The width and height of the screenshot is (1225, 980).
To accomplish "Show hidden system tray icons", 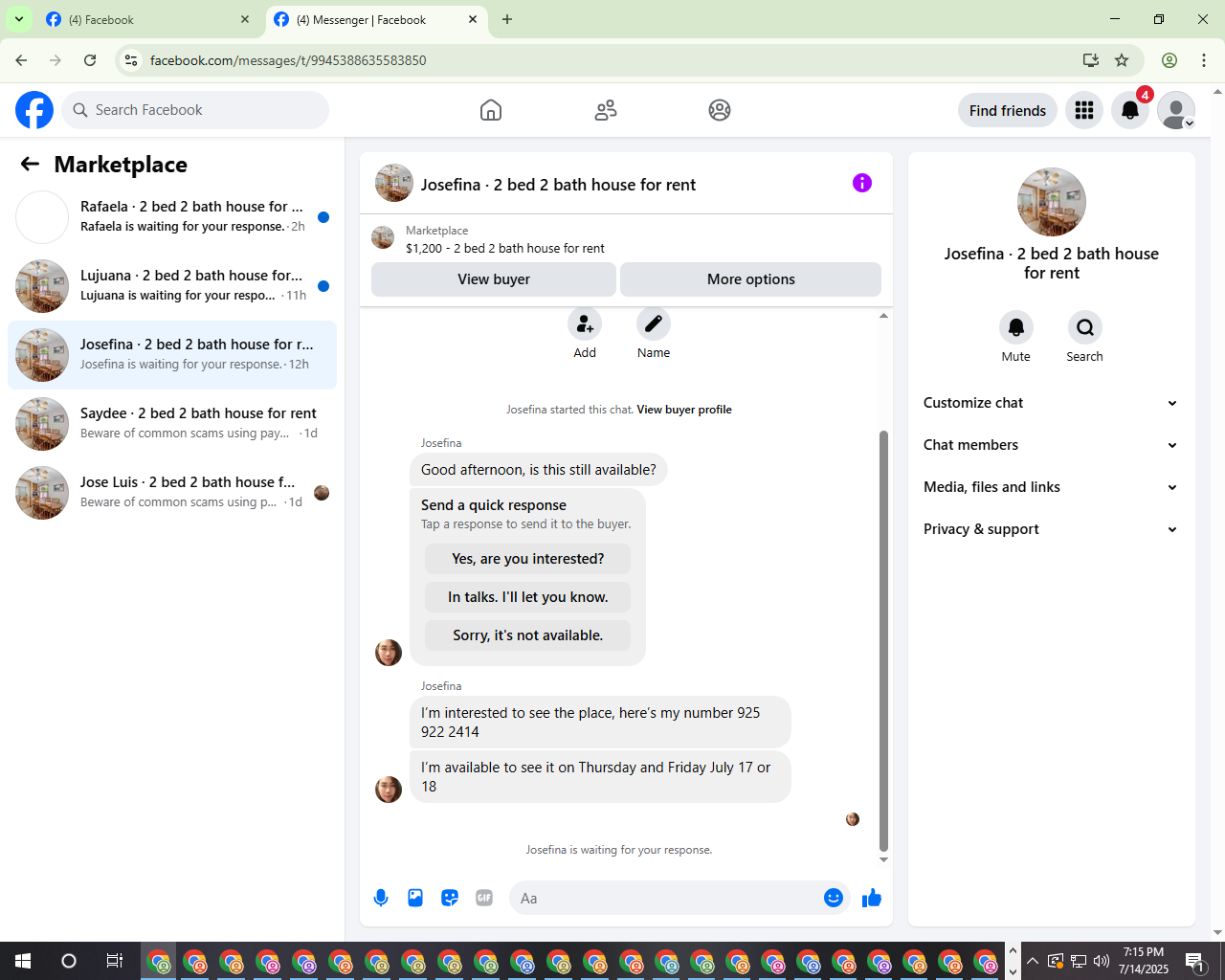I will point(1033,961).
